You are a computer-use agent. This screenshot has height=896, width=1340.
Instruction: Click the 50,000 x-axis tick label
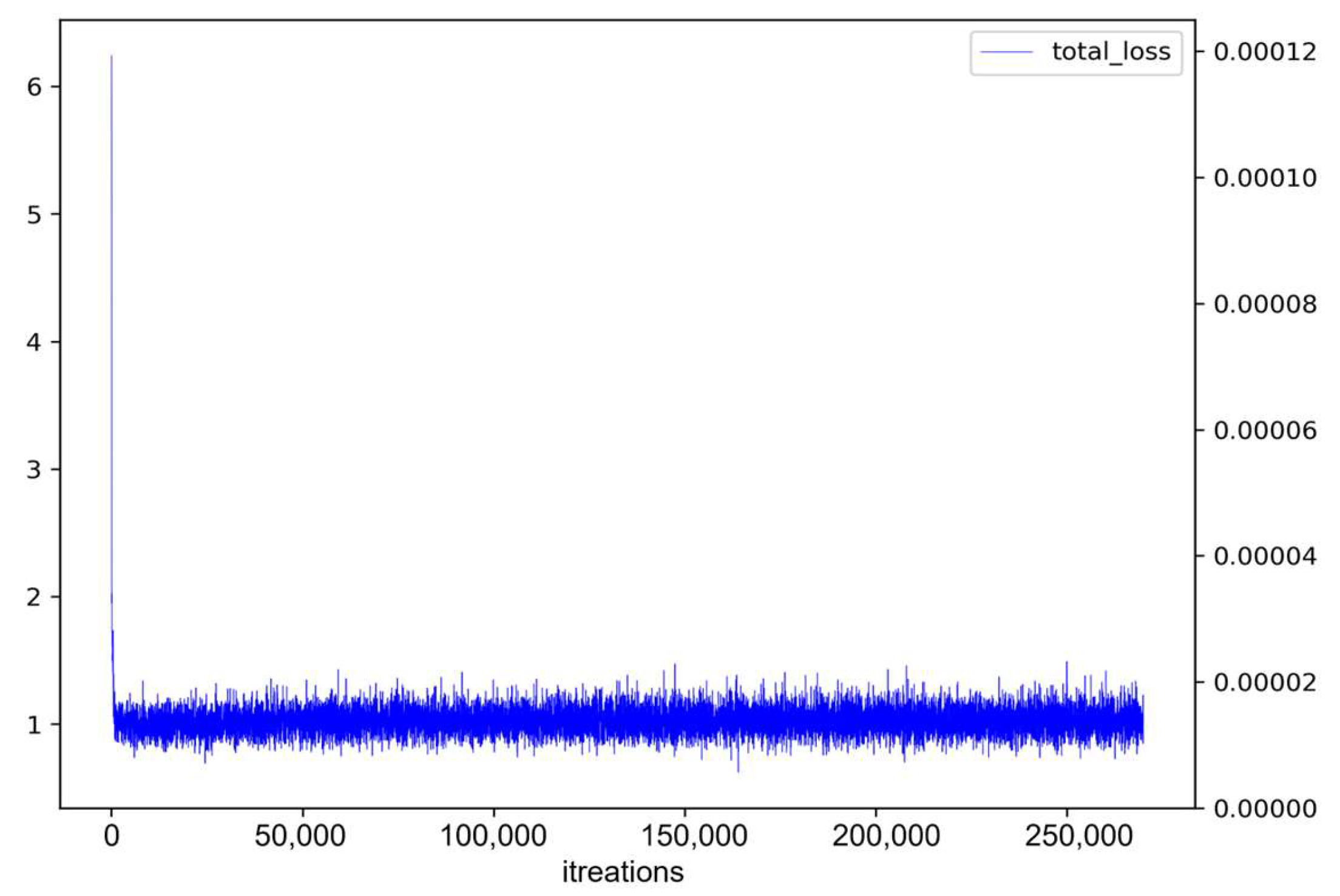[300, 837]
